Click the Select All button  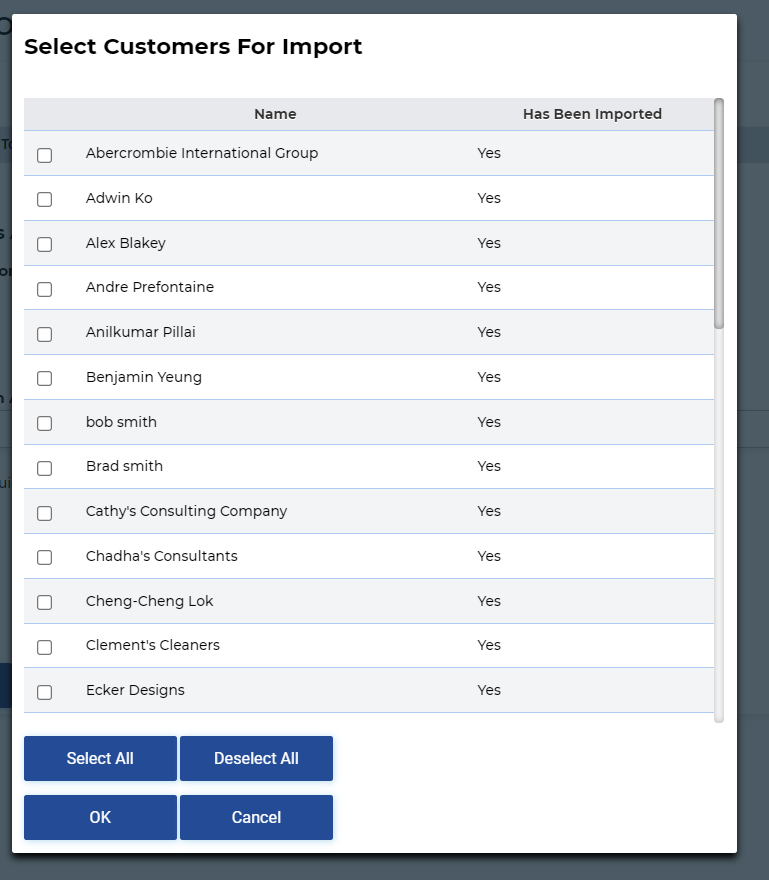100,758
